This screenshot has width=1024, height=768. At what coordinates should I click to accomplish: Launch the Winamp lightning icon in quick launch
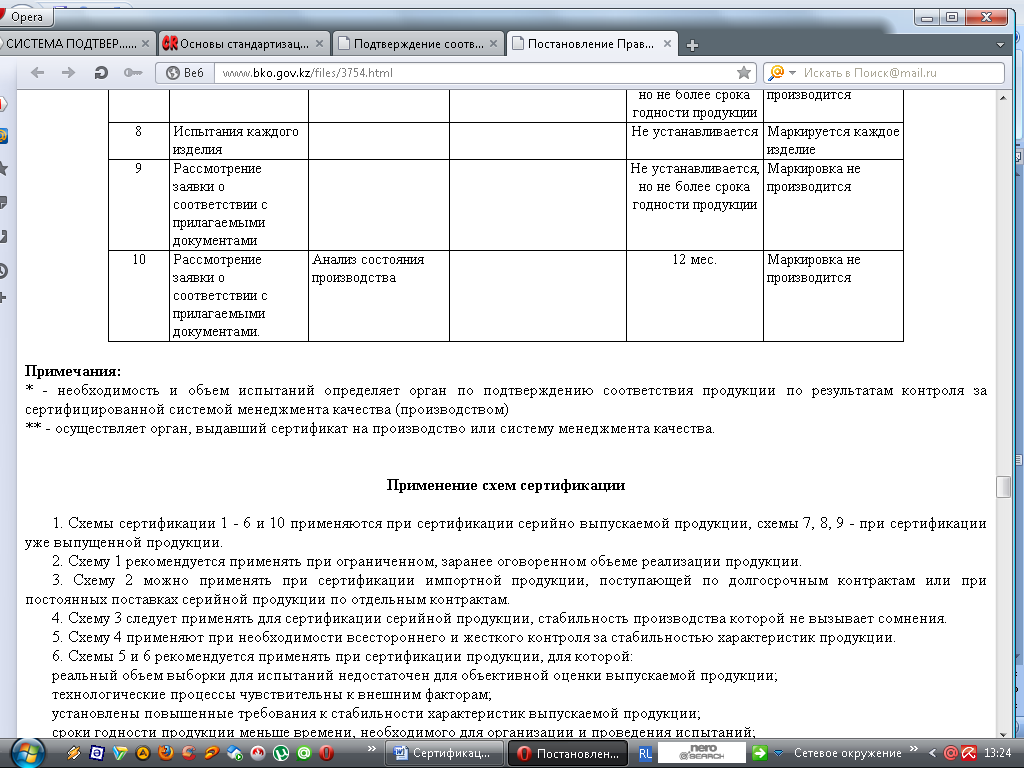[x=74, y=753]
